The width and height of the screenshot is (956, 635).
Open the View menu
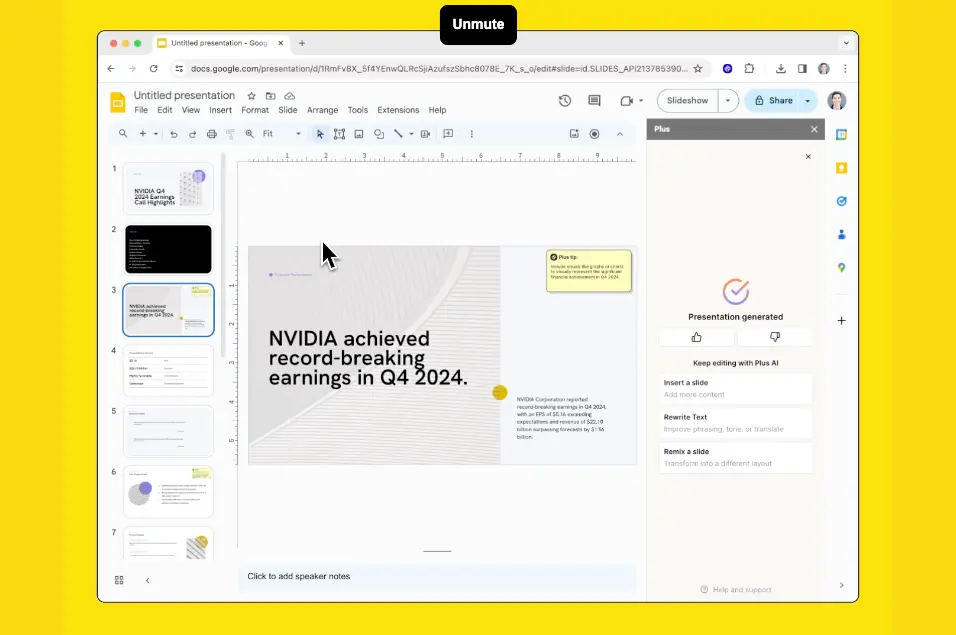coord(191,110)
